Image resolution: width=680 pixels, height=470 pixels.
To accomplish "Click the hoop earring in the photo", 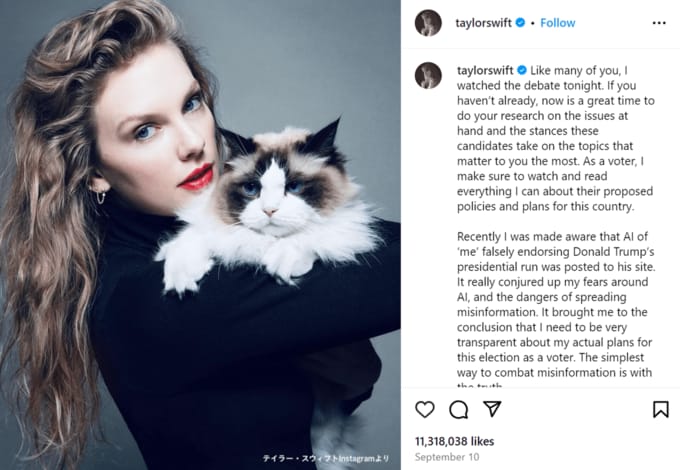I will 100,196.
